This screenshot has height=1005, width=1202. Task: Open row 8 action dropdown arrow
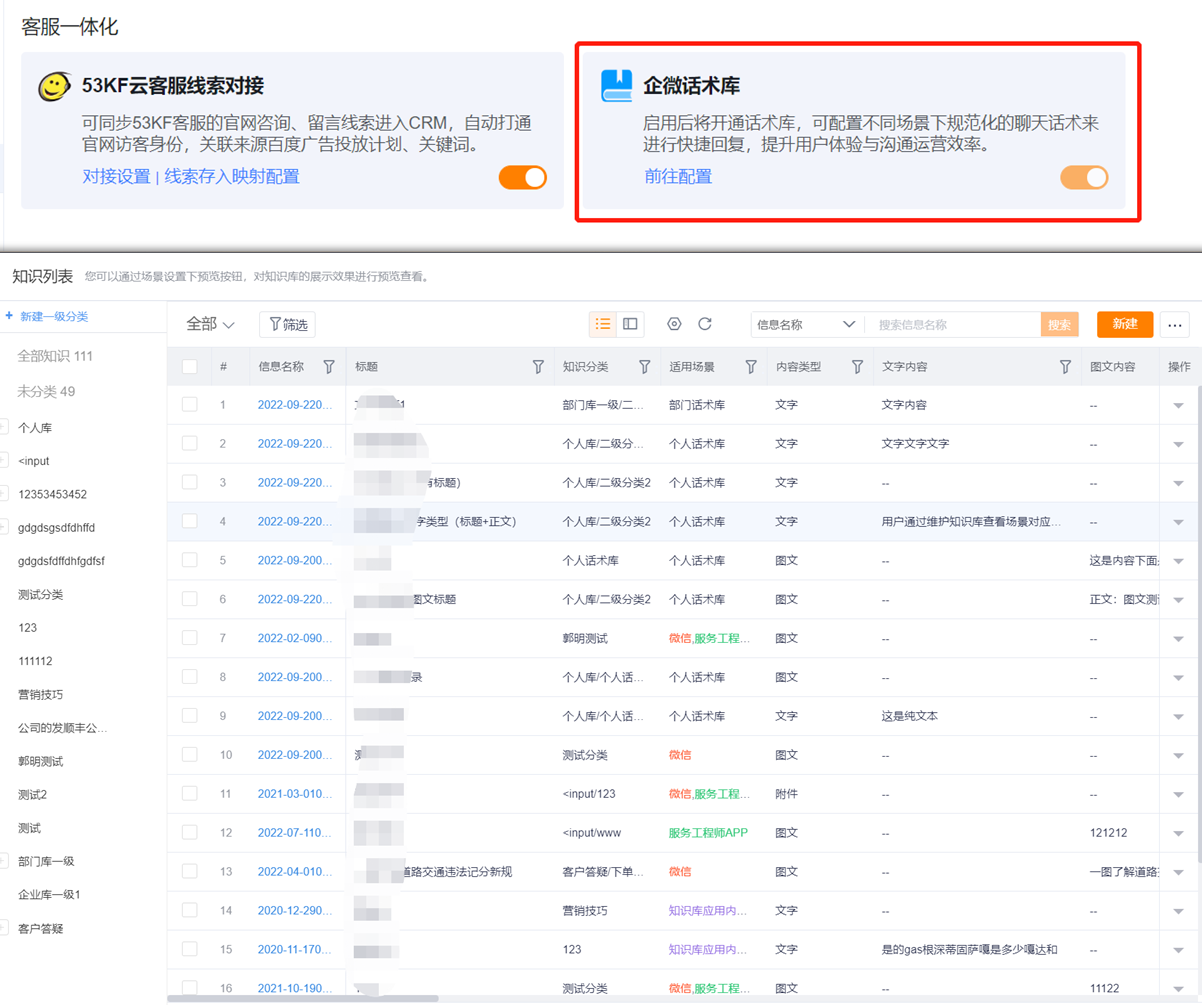coord(1178,678)
